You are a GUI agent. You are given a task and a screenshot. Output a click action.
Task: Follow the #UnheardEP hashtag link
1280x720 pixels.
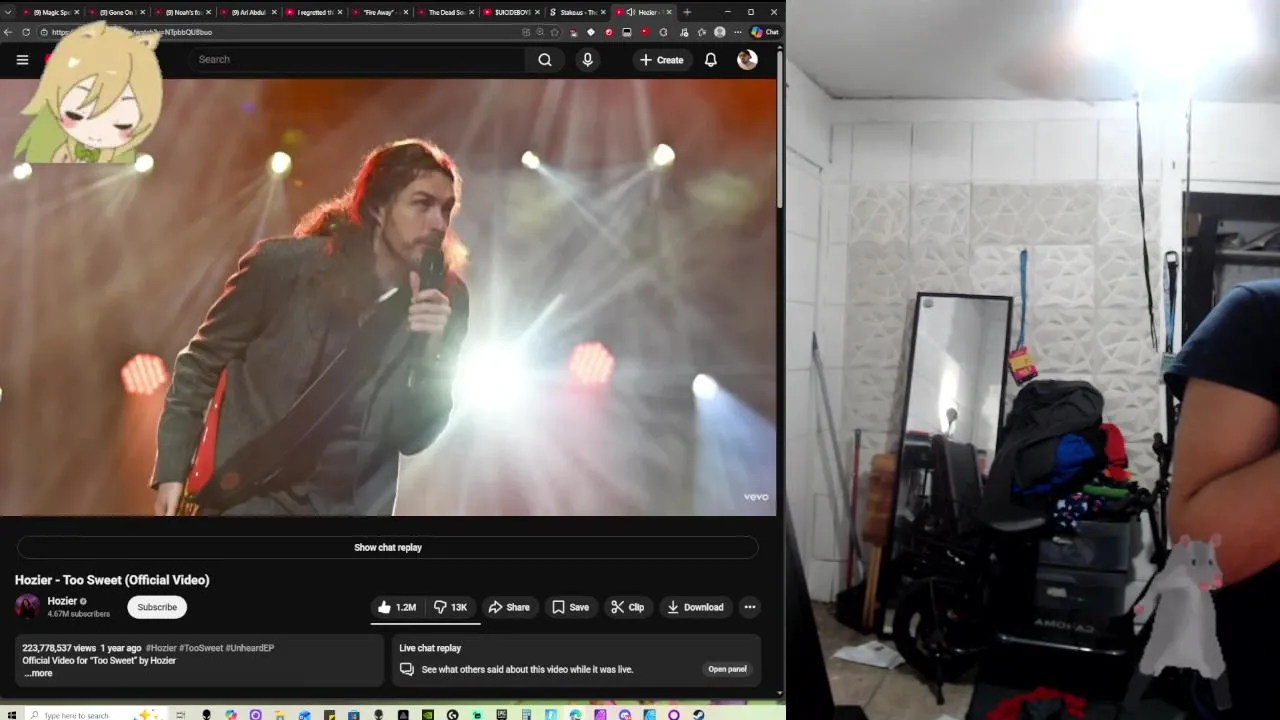tap(250, 648)
